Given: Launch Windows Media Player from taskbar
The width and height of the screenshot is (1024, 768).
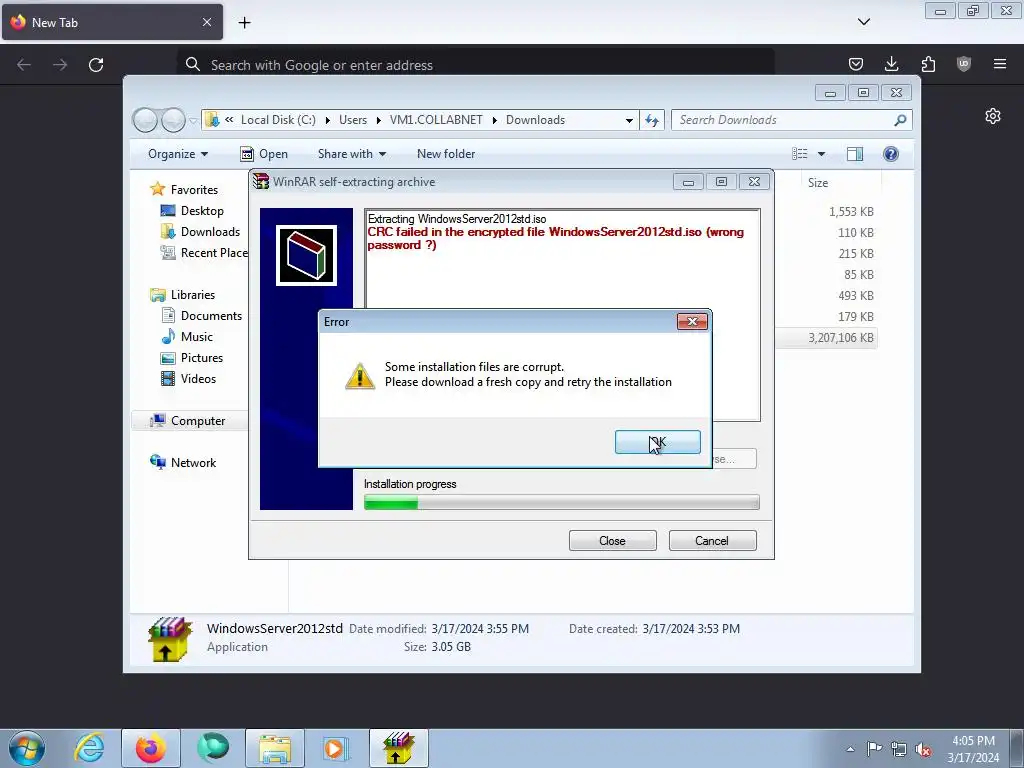Looking at the screenshot, I should coord(336,748).
